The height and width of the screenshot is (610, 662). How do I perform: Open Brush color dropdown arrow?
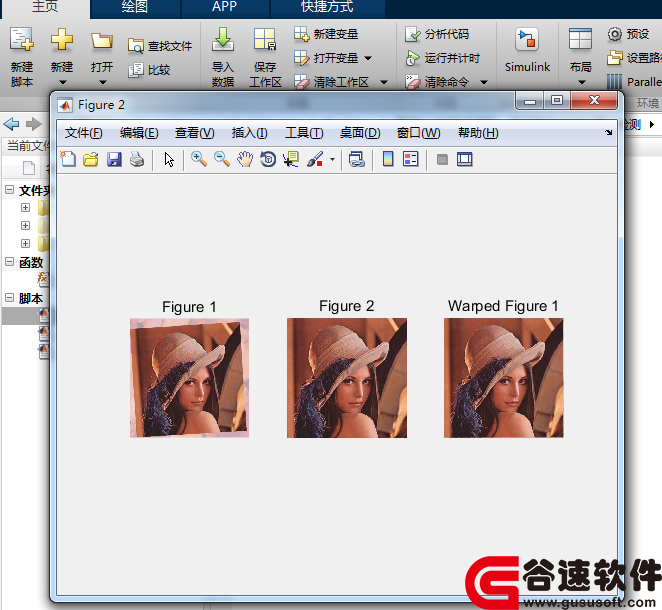pos(332,160)
